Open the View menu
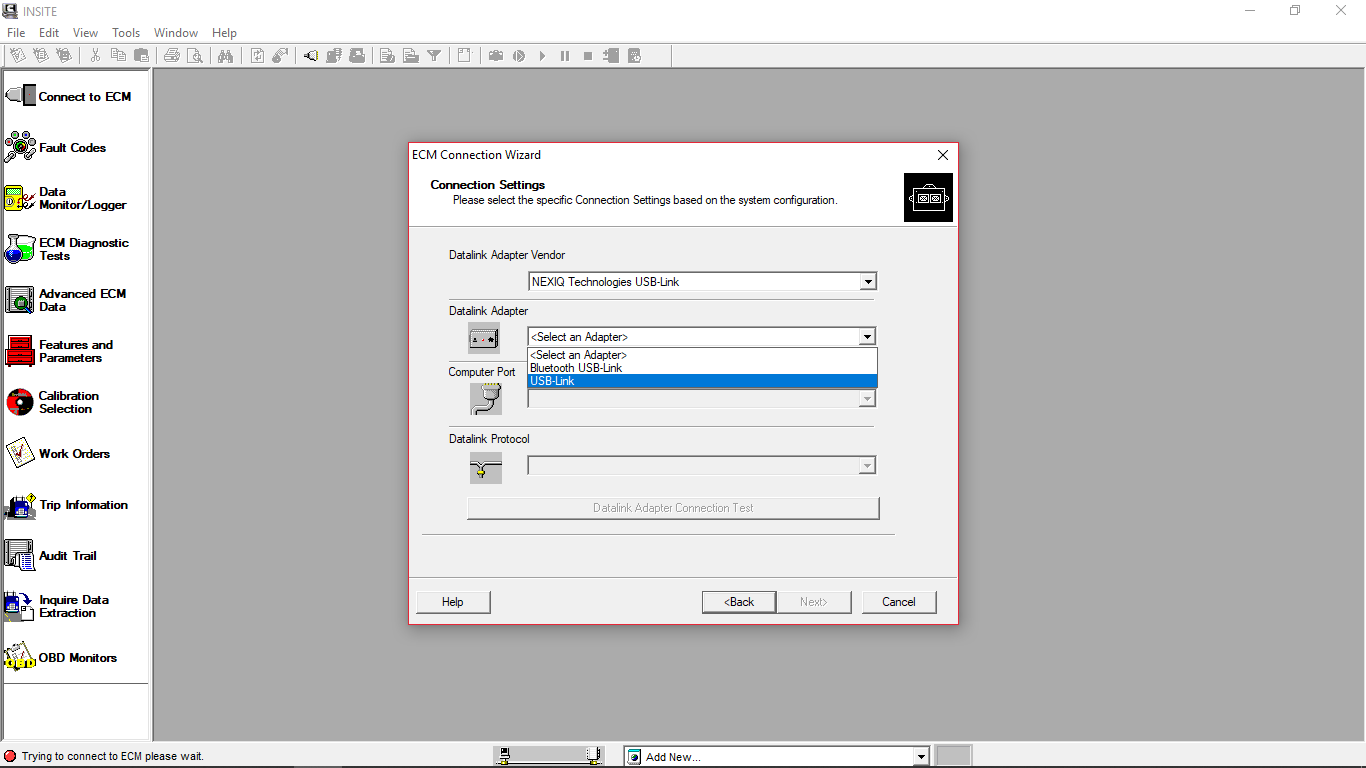1366x768 pixels. (x=86, y=33)
